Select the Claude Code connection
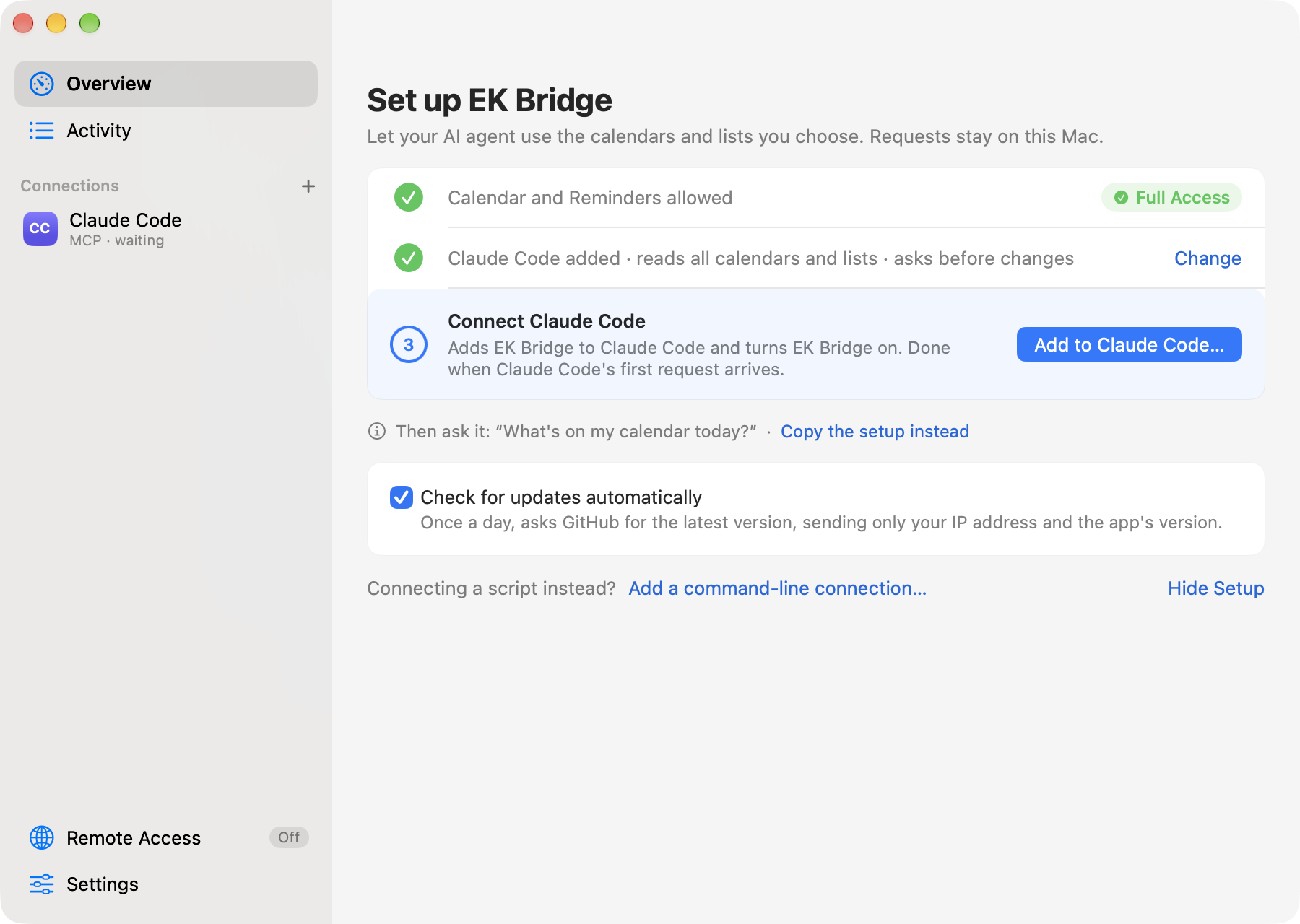The image size is (1300, 924). pyautogui.click(x=166, y=229)
